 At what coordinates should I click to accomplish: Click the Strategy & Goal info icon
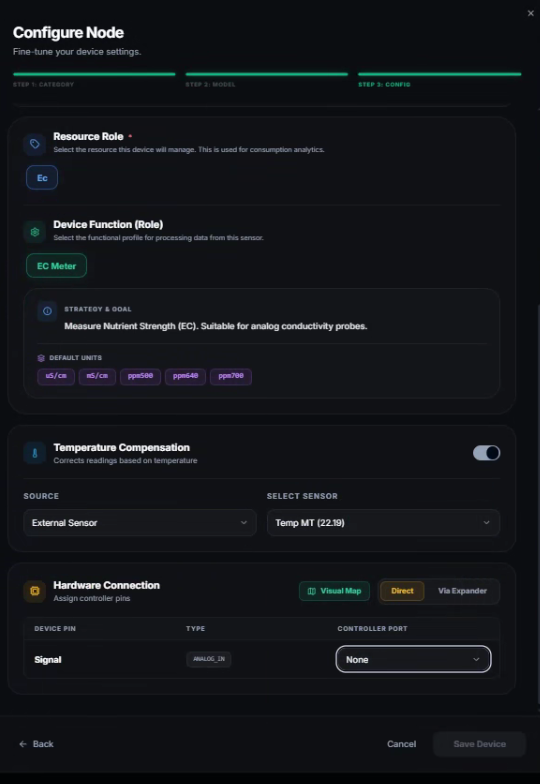47,311
